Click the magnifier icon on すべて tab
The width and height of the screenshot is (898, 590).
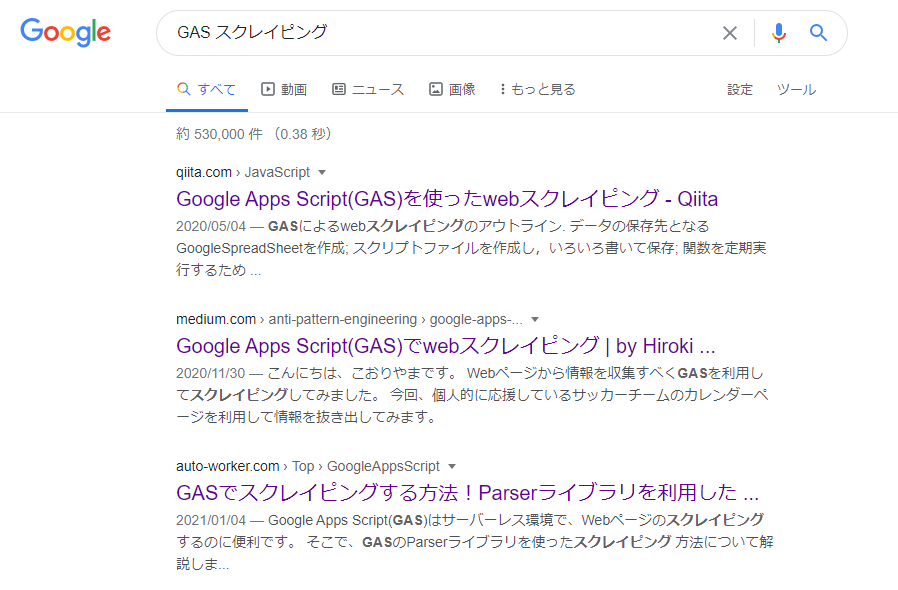coord(183,89)
